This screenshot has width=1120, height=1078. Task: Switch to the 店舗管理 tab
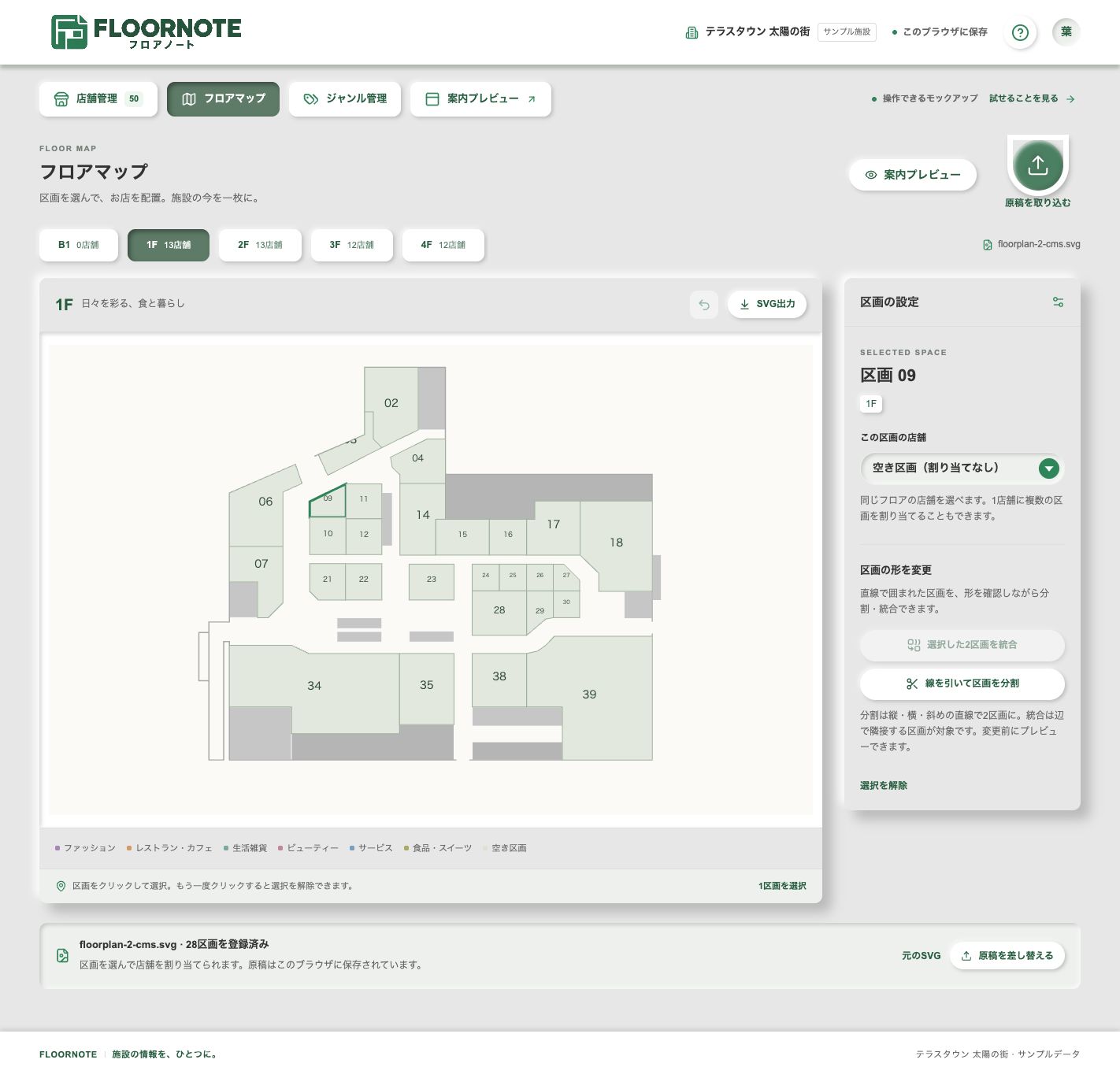(x=98, y=99)
